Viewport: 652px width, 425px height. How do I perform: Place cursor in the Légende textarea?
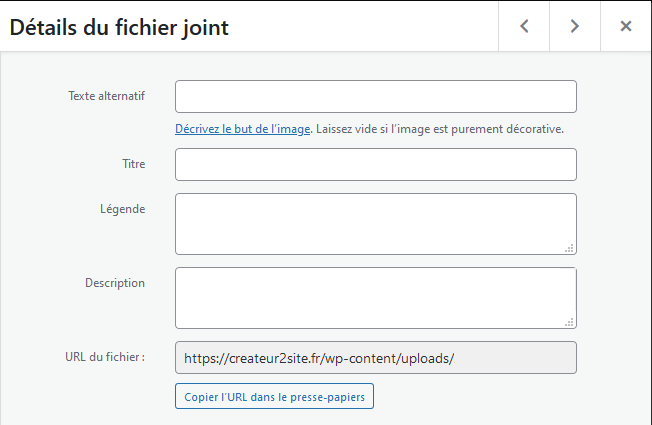click(x=375, y=224)
